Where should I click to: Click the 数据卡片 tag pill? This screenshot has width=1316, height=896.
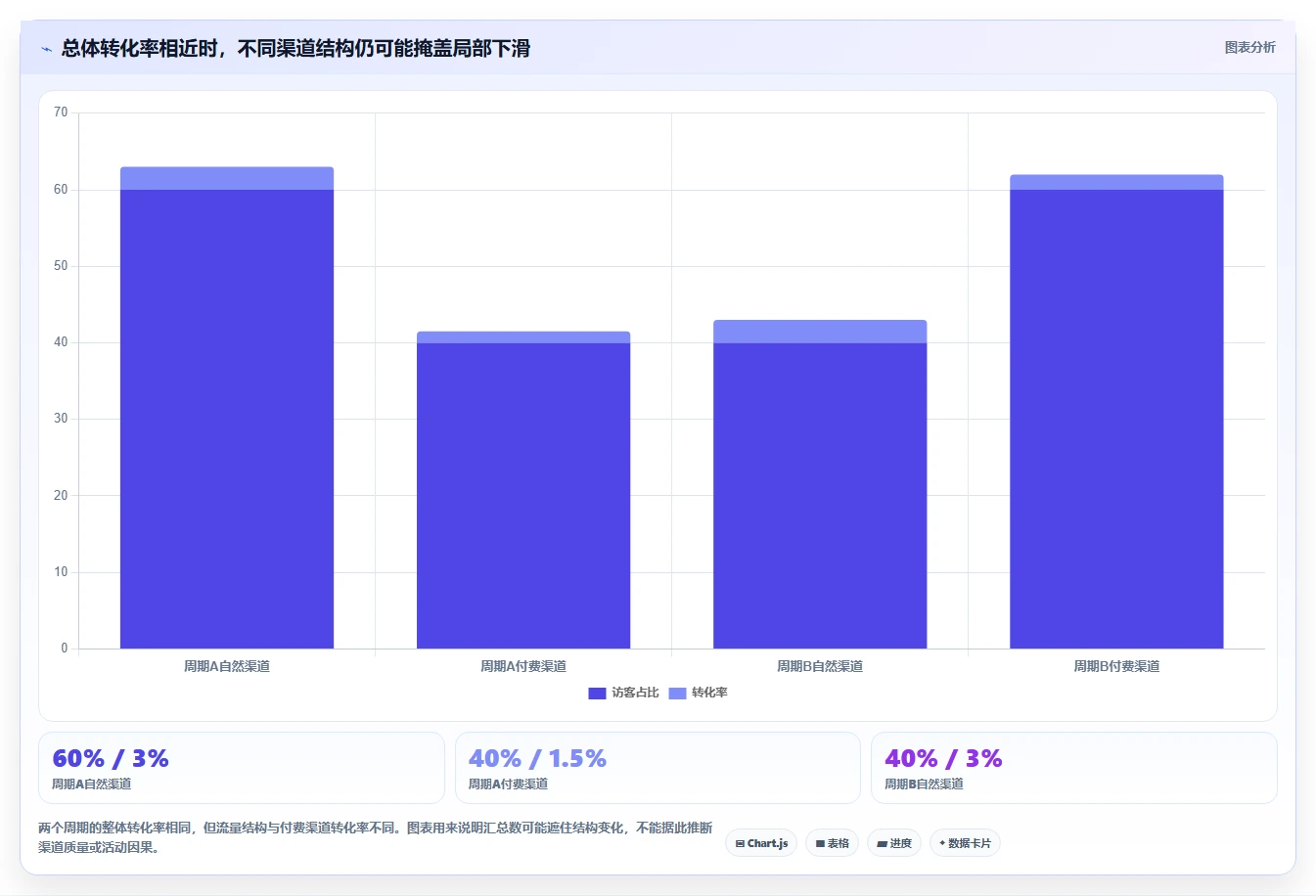click(965, 843)
